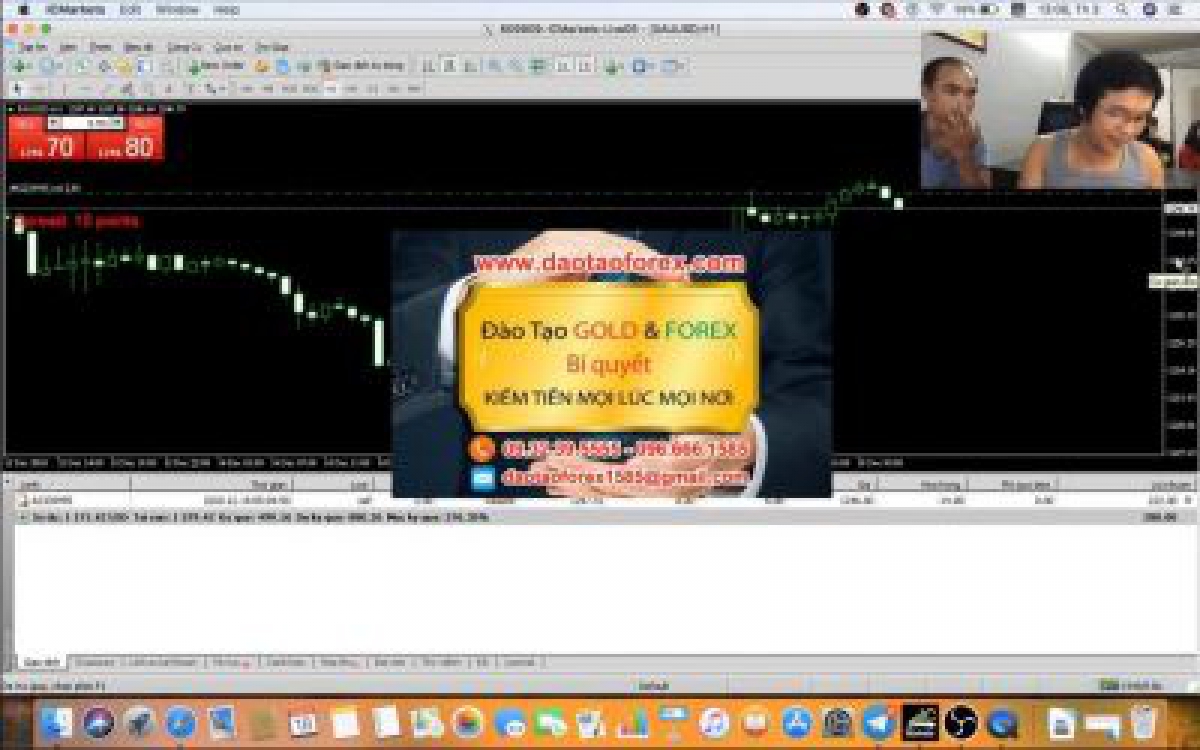Toggle chart Auto Scroll
The width and height of the screenshot is (1200, 750).
click(x=563, y=66)
